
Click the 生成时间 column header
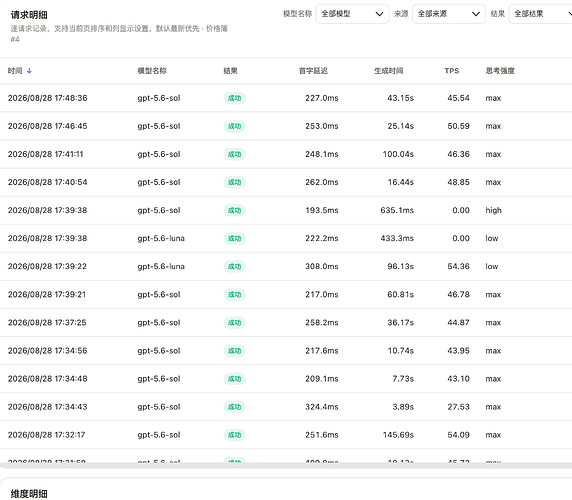(389, 71)
